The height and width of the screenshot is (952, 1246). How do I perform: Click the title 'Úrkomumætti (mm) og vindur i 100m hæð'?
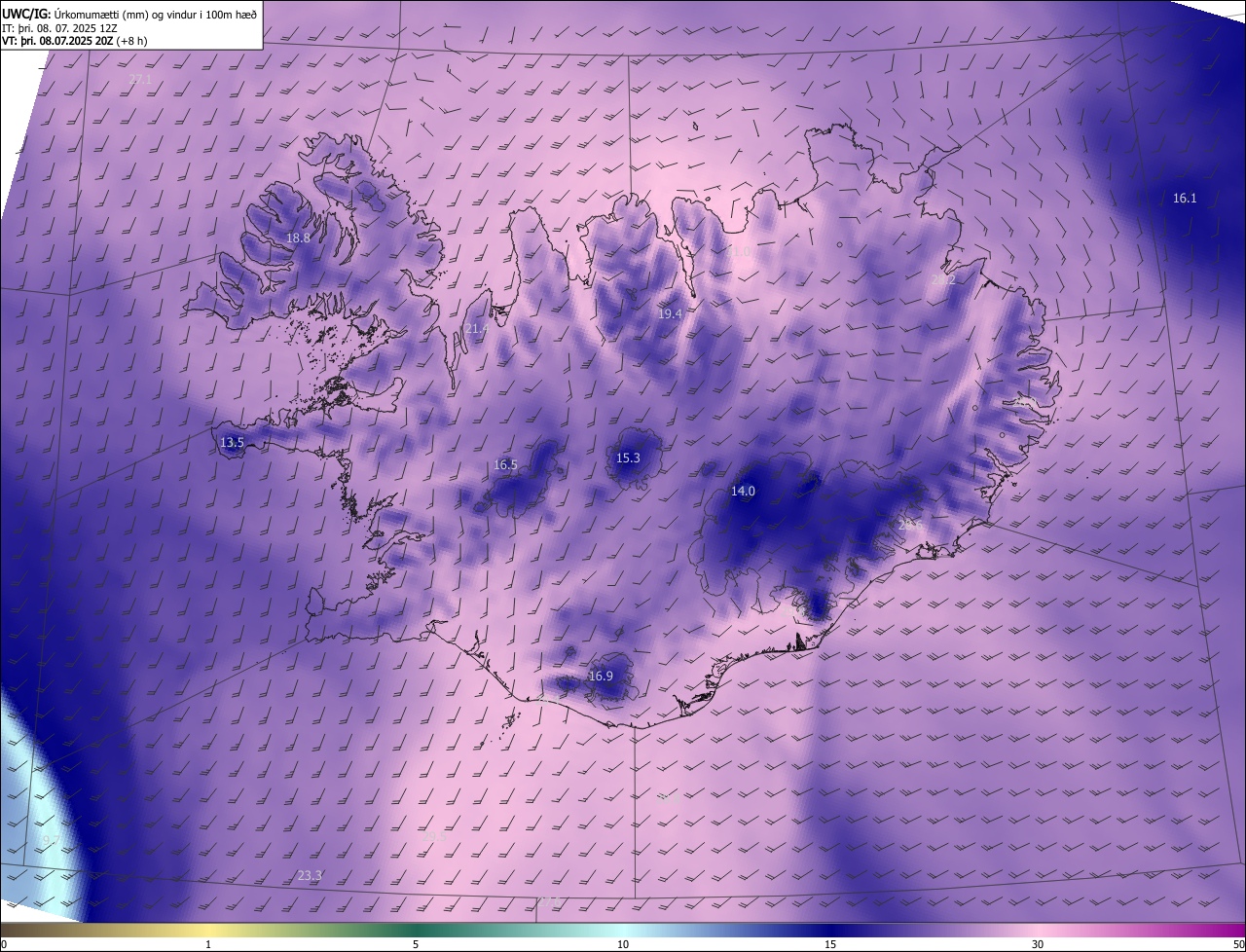point(156,14)
